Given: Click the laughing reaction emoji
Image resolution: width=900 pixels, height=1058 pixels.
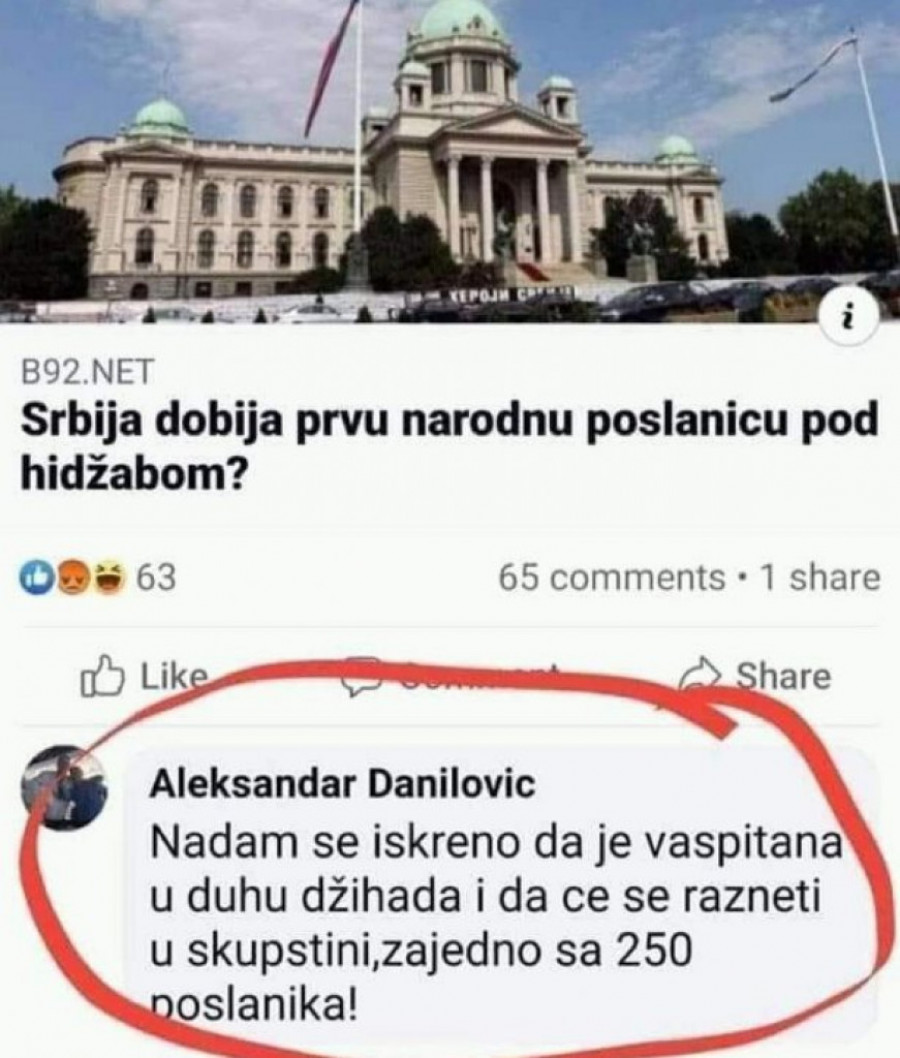Looking at the screenshot, I should (108, 578).
